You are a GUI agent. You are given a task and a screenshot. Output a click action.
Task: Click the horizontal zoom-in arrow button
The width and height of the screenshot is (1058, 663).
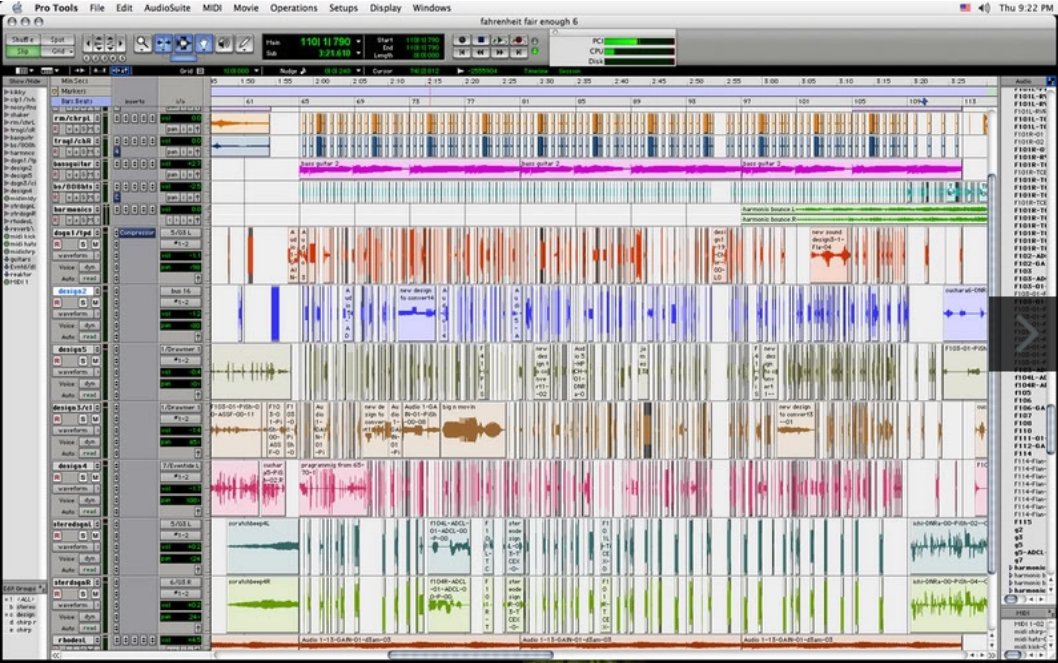[121, 45]
